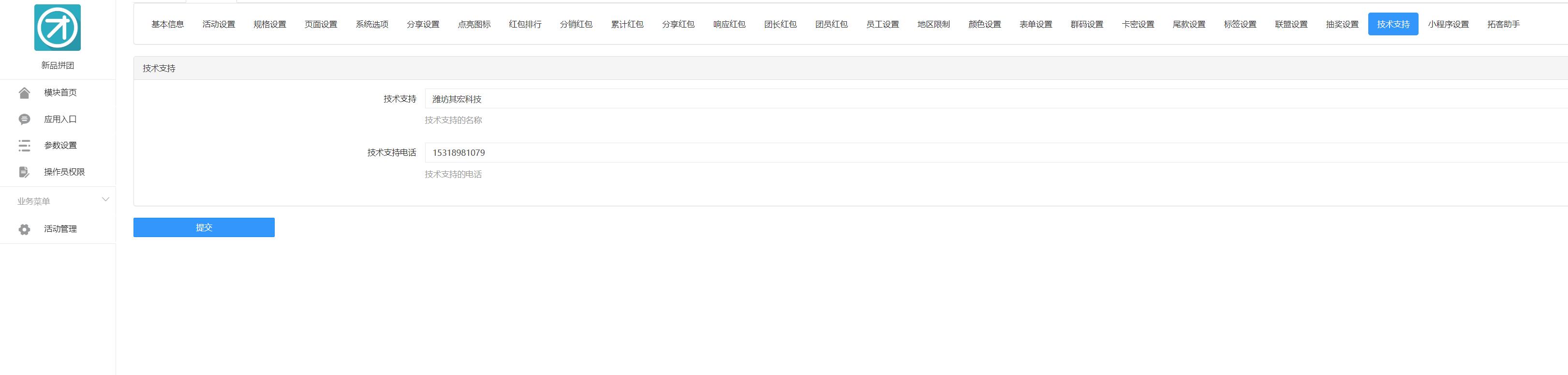The height and width of the screenshot is (375, 1568).
Task: Collapse the 业务菜单 section chevron
Action: click(x=105, y=200)
